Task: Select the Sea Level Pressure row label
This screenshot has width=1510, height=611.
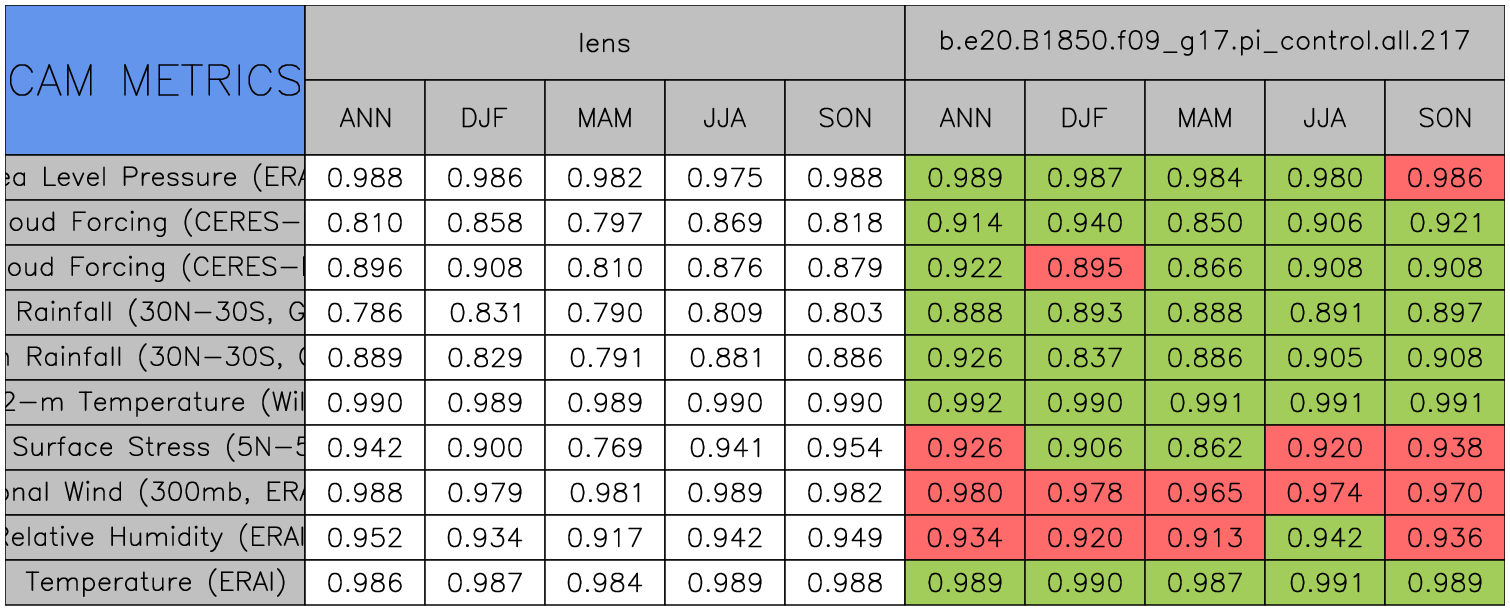Action: point(155,178)
